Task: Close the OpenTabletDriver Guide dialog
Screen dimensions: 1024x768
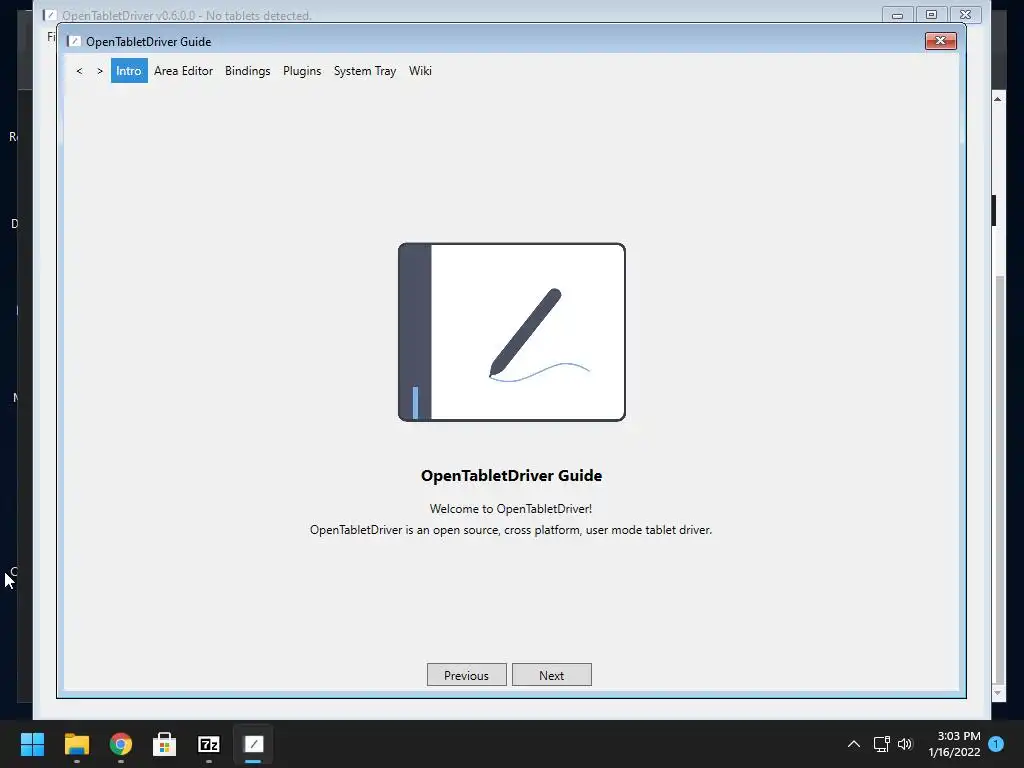Action: [940, 40]
